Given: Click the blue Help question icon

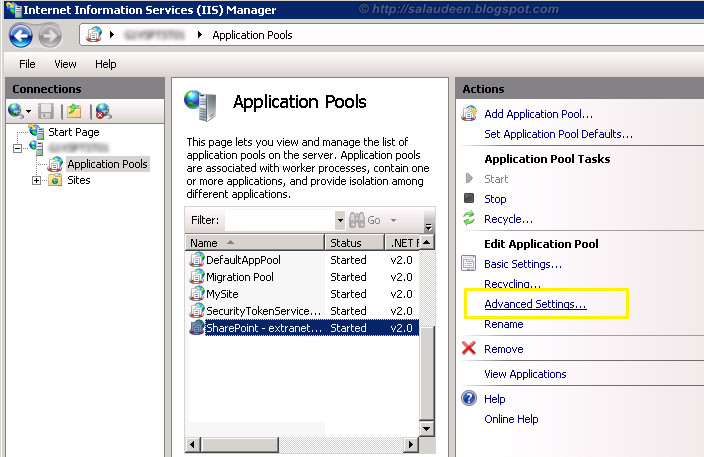Looking at the screenshot, I should pyautogui.click(x=469, y=398).
